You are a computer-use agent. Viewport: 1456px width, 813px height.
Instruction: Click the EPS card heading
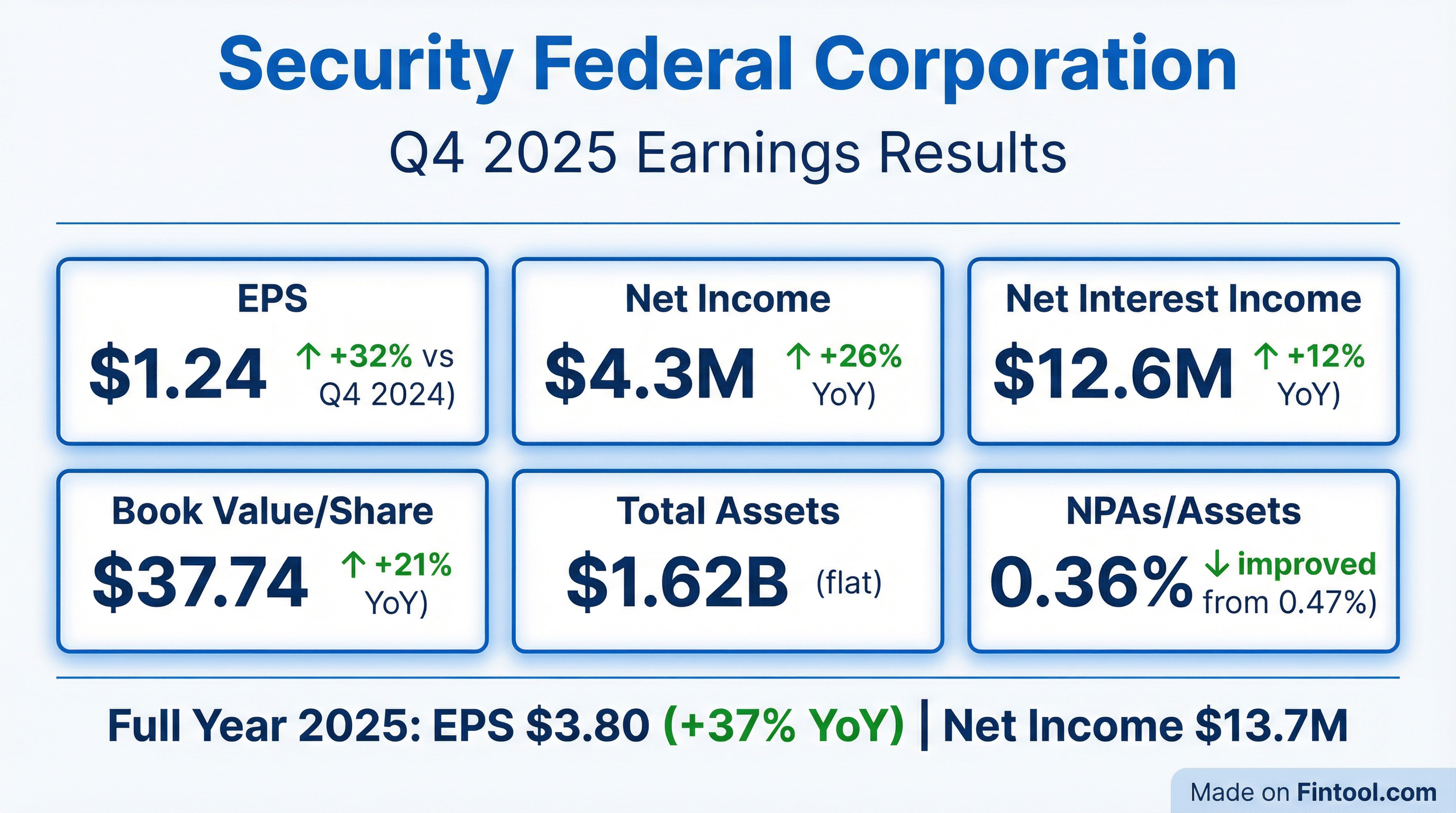coord(272,299)
